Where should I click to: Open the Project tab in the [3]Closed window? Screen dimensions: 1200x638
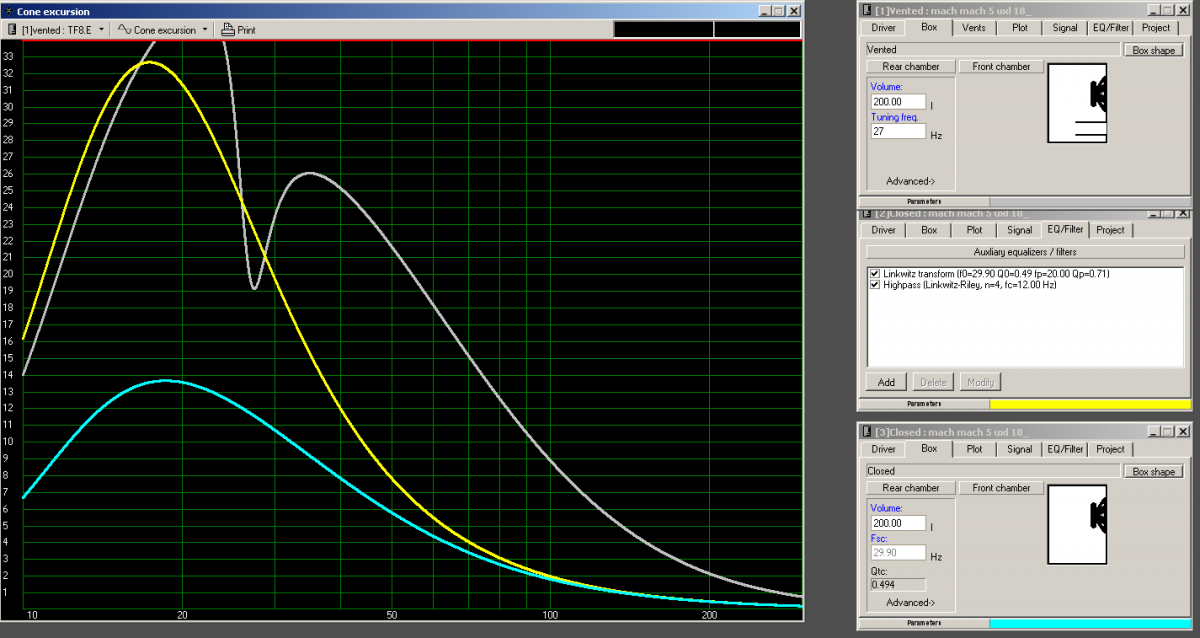point(1110,449)
